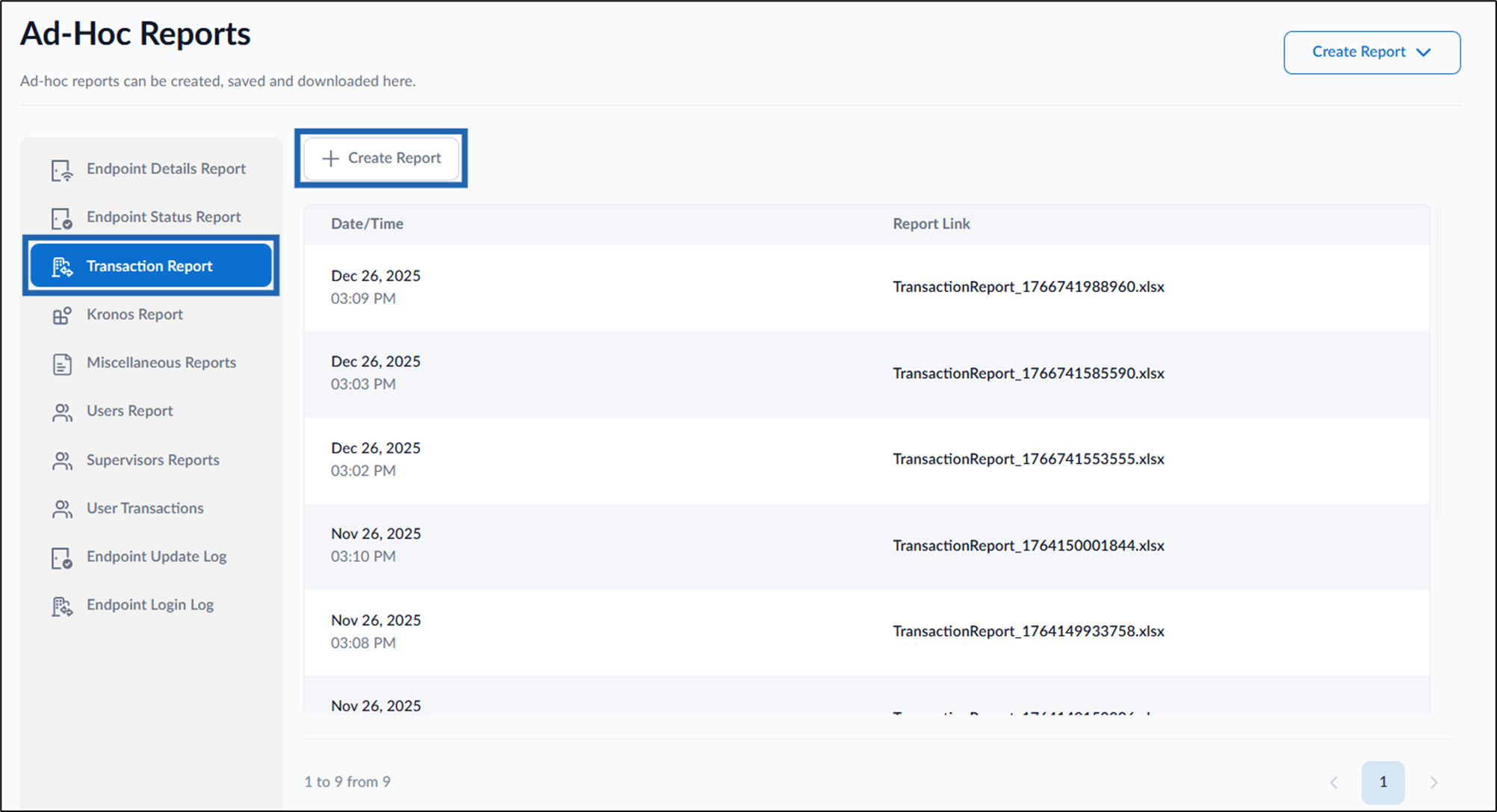Download TransactionReport_1764150001844.xlsx
This screenshot has width=1497, height=812.
pos(1028,545)
